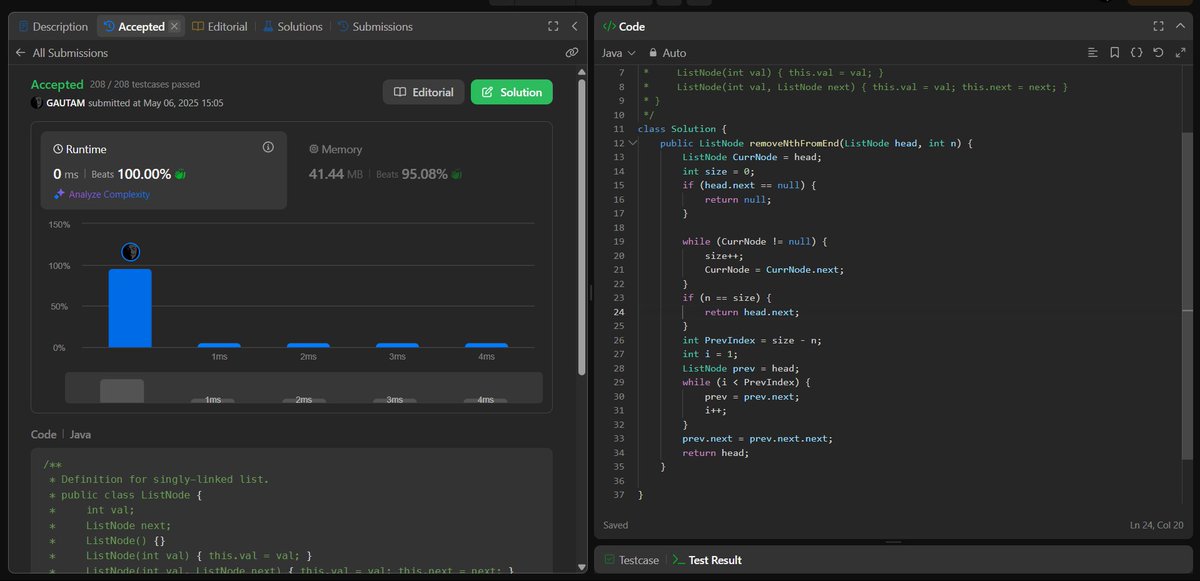Click 'int PrevIndex = size - n;' line
This screenshot has height=581, width=1200.
750,340
